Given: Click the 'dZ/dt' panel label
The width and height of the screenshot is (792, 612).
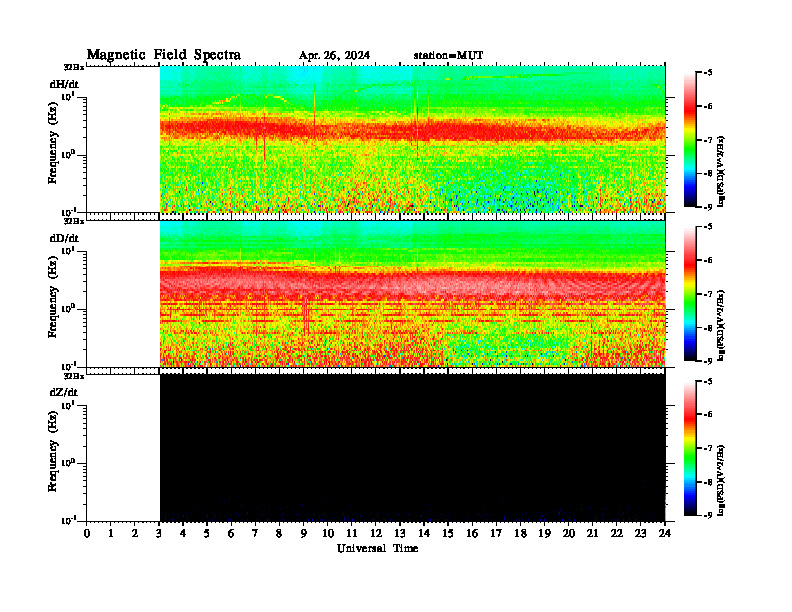Looking at the screenshot, I should [64, 392].
